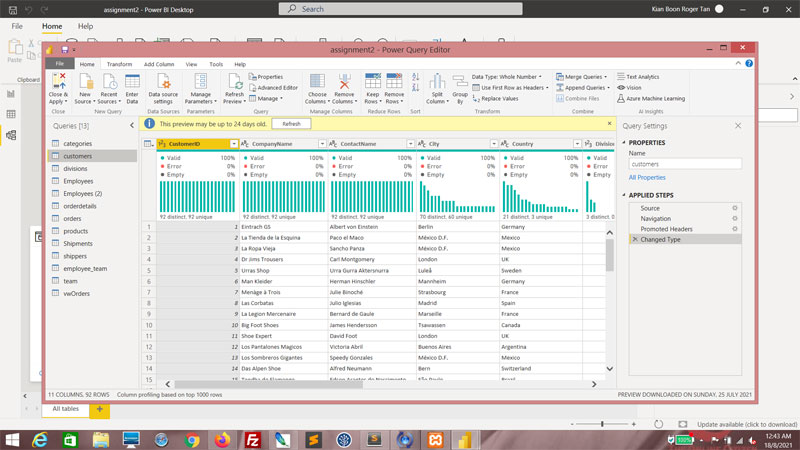This screenshot has height=450, width=800.
Task: Switch to the Transform tab
Action: tap(119, 64)
